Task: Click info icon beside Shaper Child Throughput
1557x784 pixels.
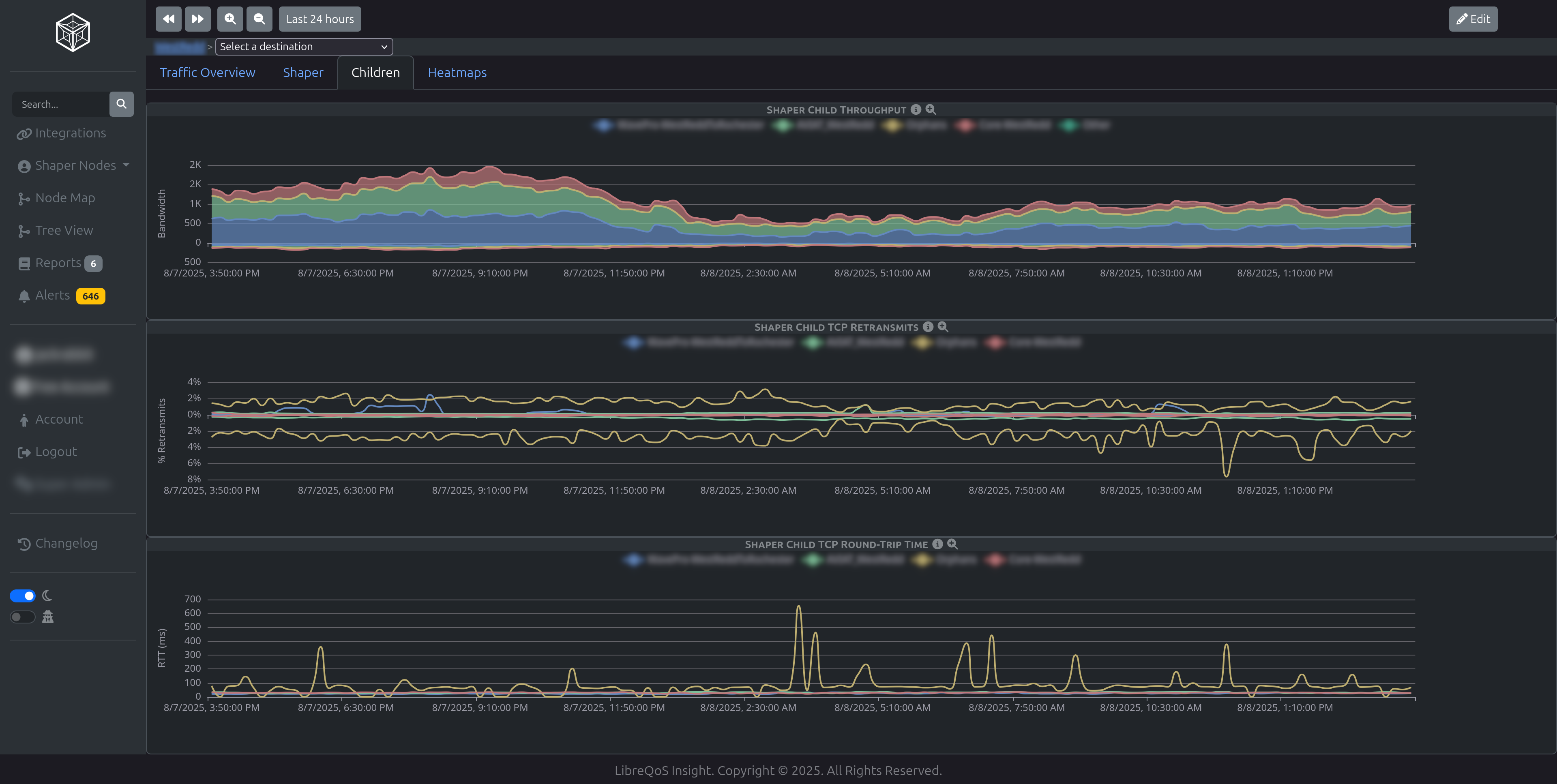Action: tap(916, 109)
